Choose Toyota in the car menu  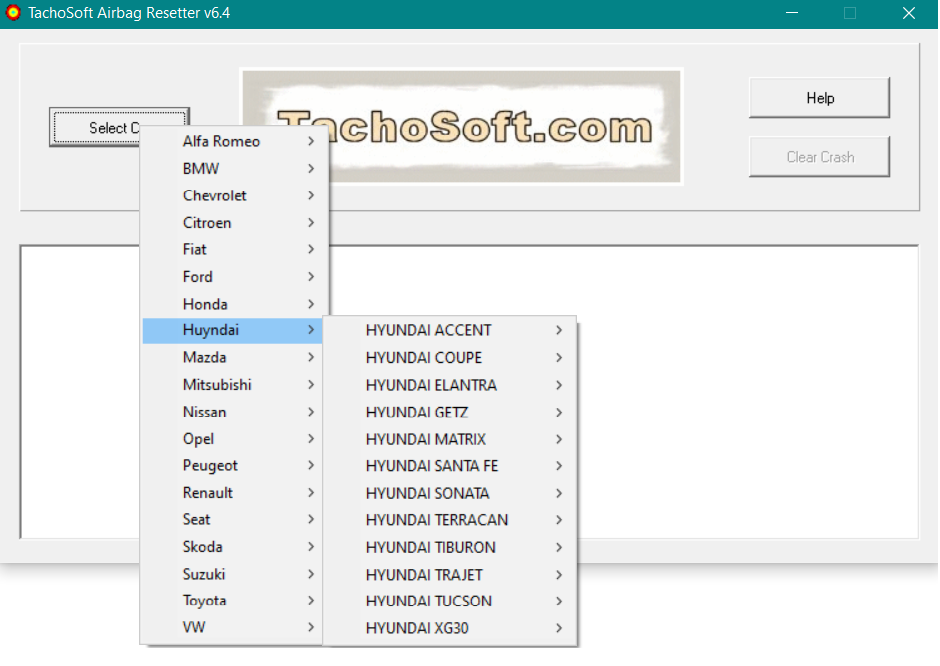click(234, 601)
